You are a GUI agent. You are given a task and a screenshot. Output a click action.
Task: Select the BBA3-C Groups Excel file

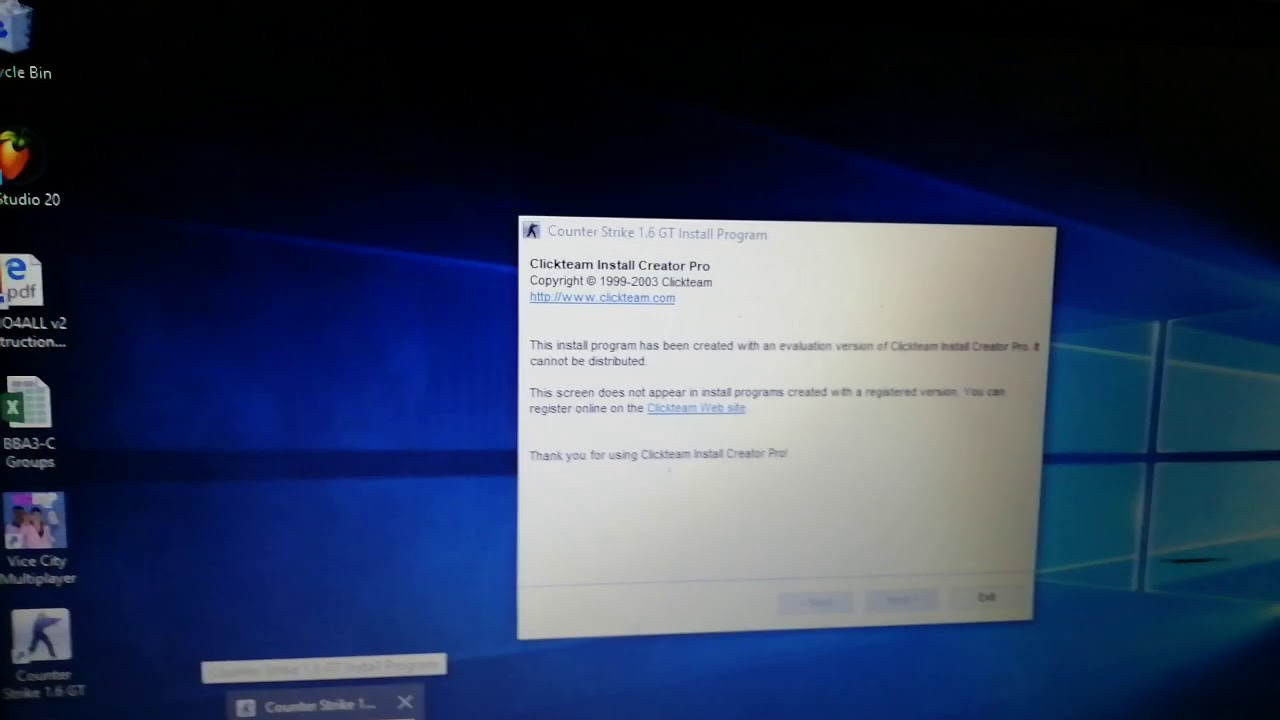pos(29,423)
